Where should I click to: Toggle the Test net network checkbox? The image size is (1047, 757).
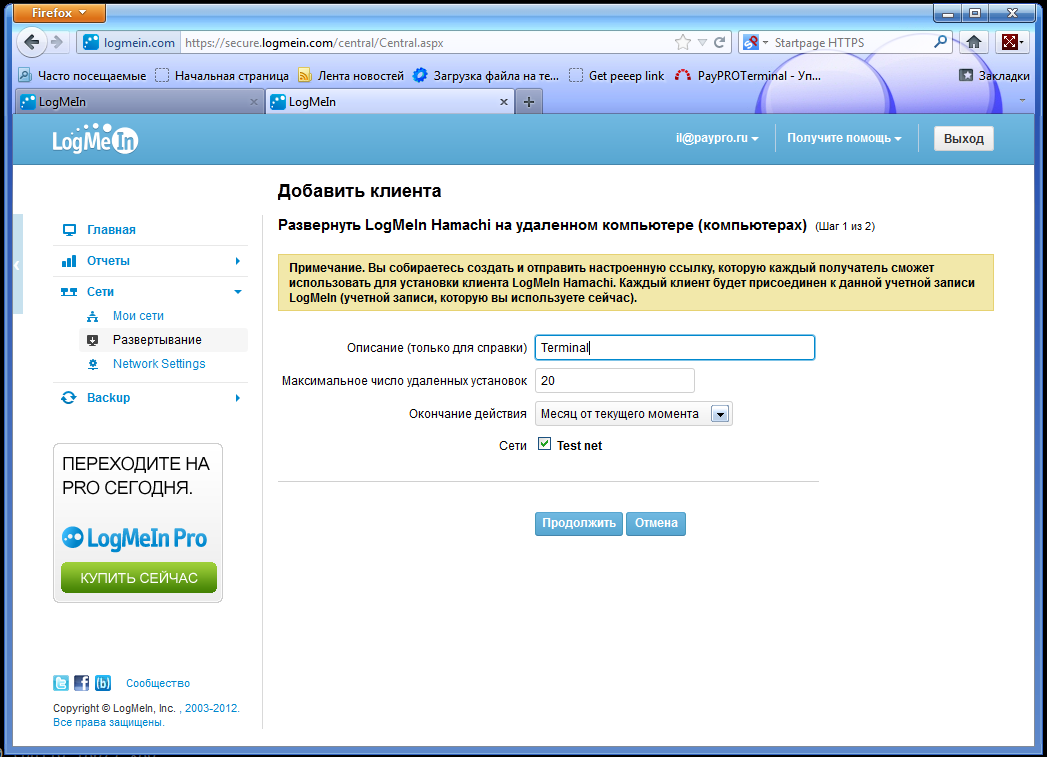[x=545, y=444]
